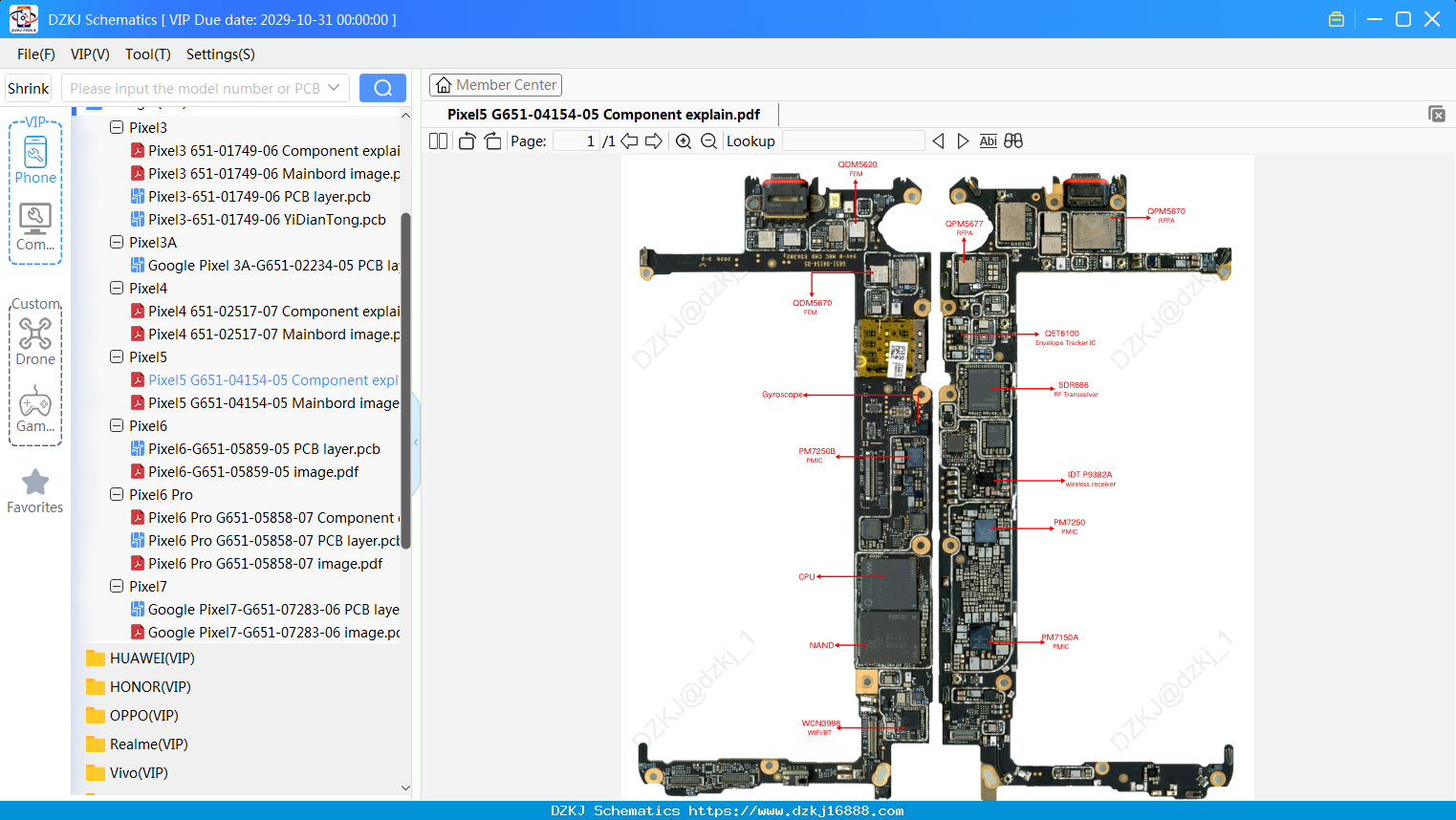Click the page number field
Screen dimensions: 1456x820
[576, 141]
